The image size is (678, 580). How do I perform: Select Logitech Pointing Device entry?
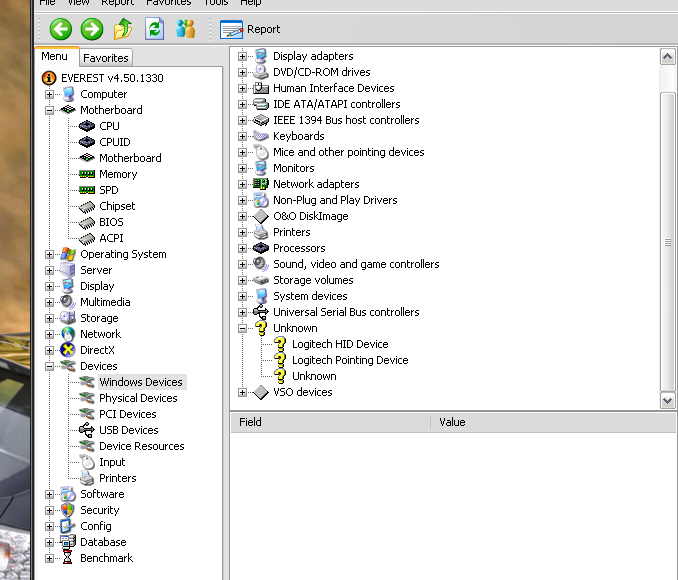tap(350, 360)
